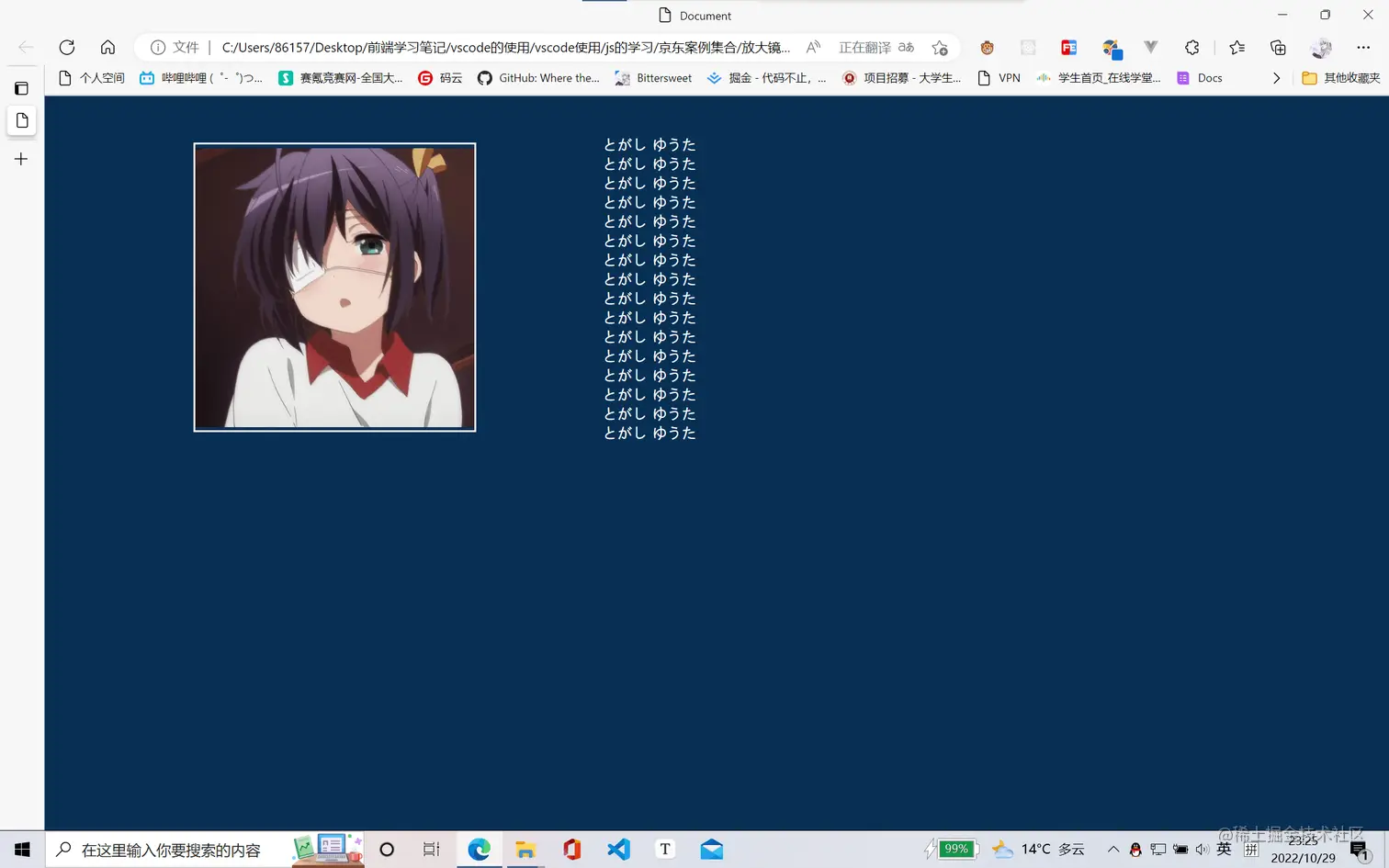This screenshot has height=868, width=1389.
Task: Open the 个人空间 bookmark
Action: pos(92,78)
